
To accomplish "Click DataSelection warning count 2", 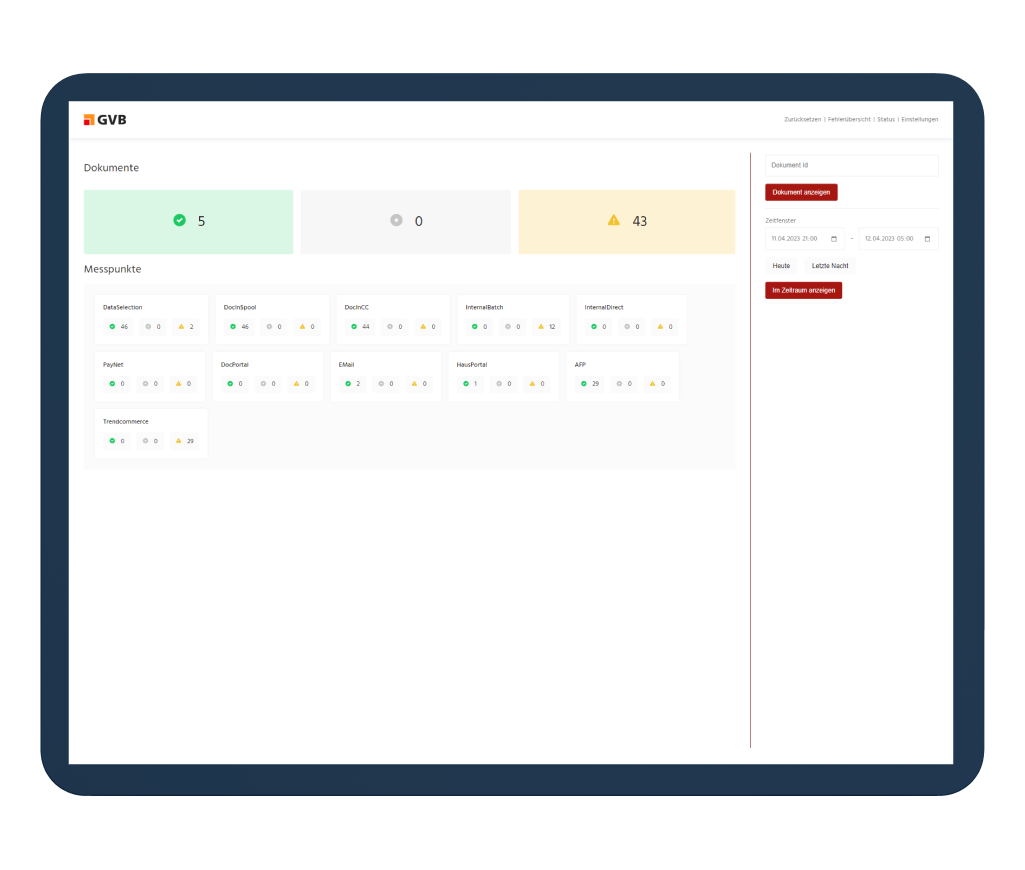I will pos(186,327).
